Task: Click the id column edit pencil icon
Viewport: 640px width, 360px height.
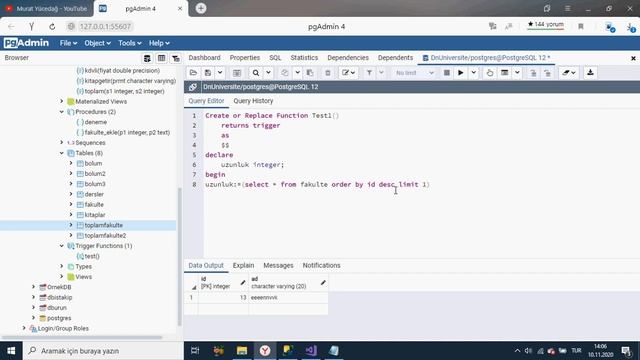Action: pos(243,282)
